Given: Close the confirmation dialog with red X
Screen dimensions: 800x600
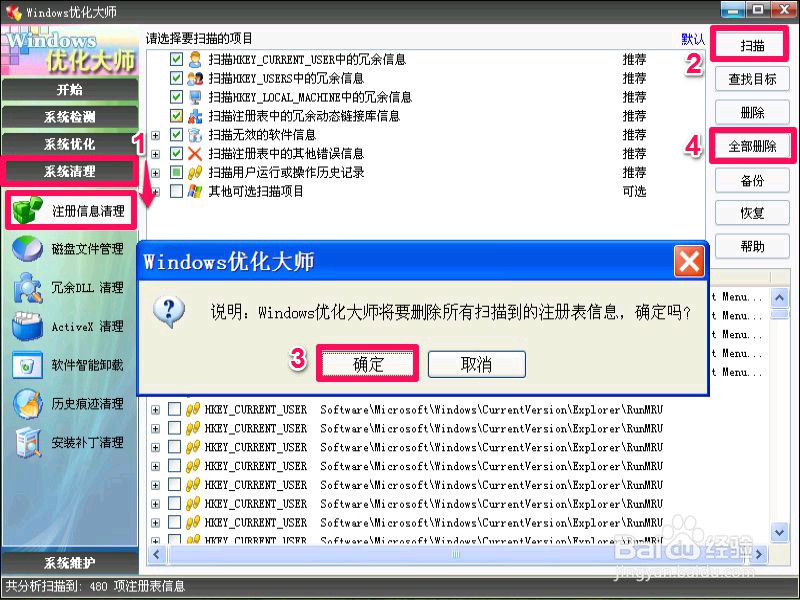Looking at the screenshot, I should point(689,261).
